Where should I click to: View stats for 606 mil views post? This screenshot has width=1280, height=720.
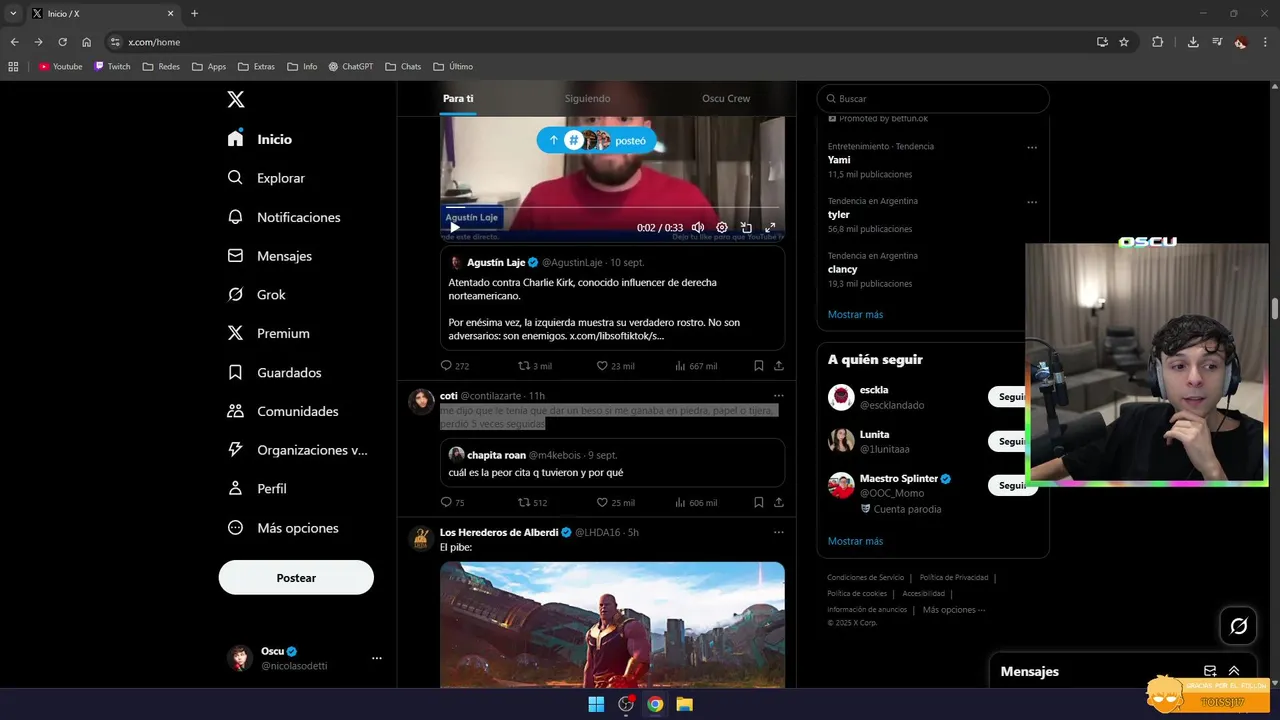click(696, 502)
